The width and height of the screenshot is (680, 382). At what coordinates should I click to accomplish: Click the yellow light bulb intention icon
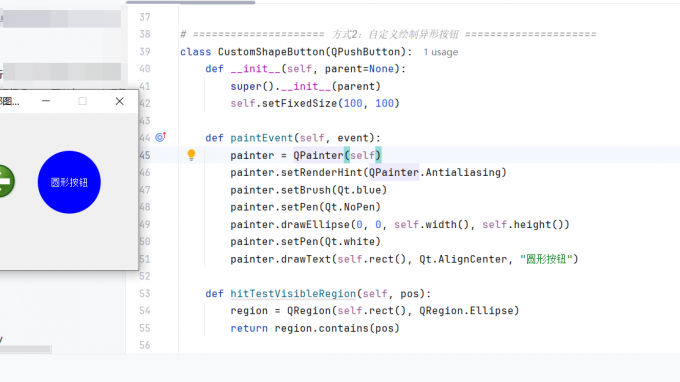click(x=191, y=155)
